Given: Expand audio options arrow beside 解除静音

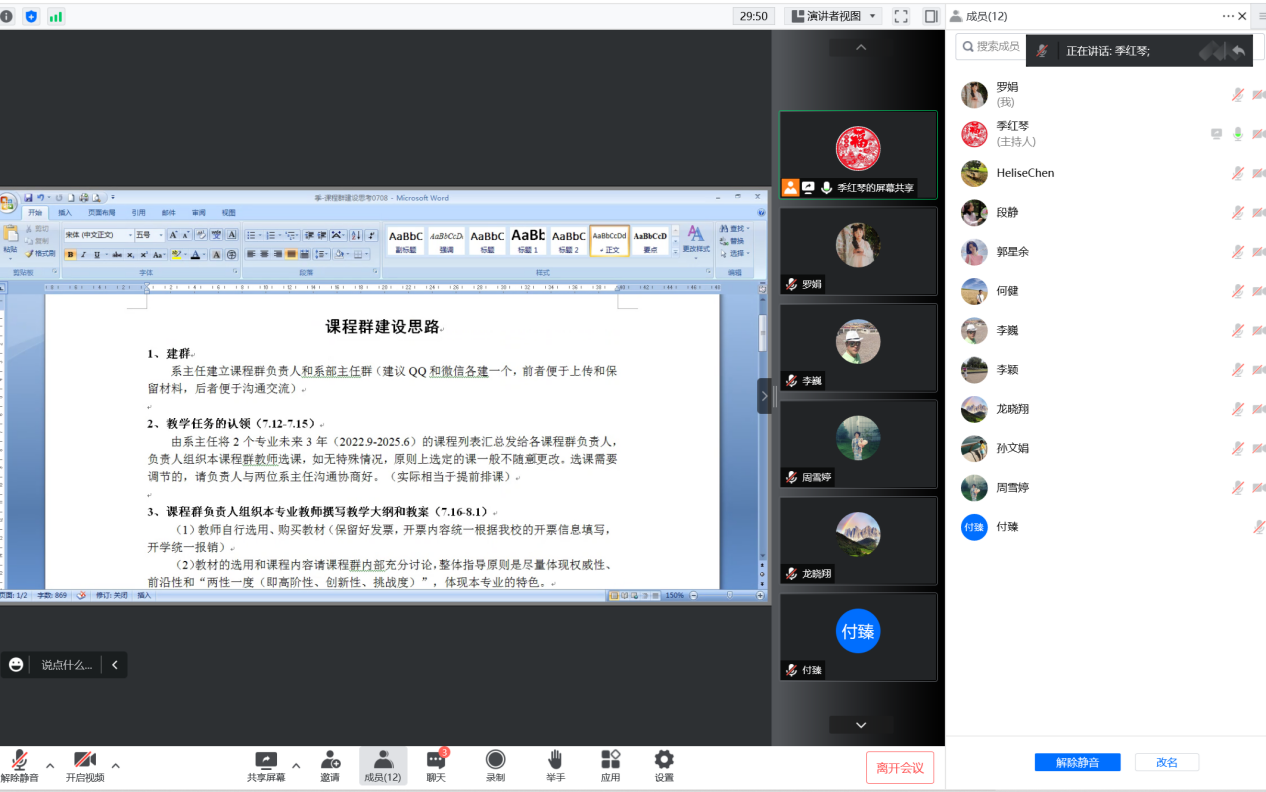Looking at the screenshot, I should click(50, 766).
